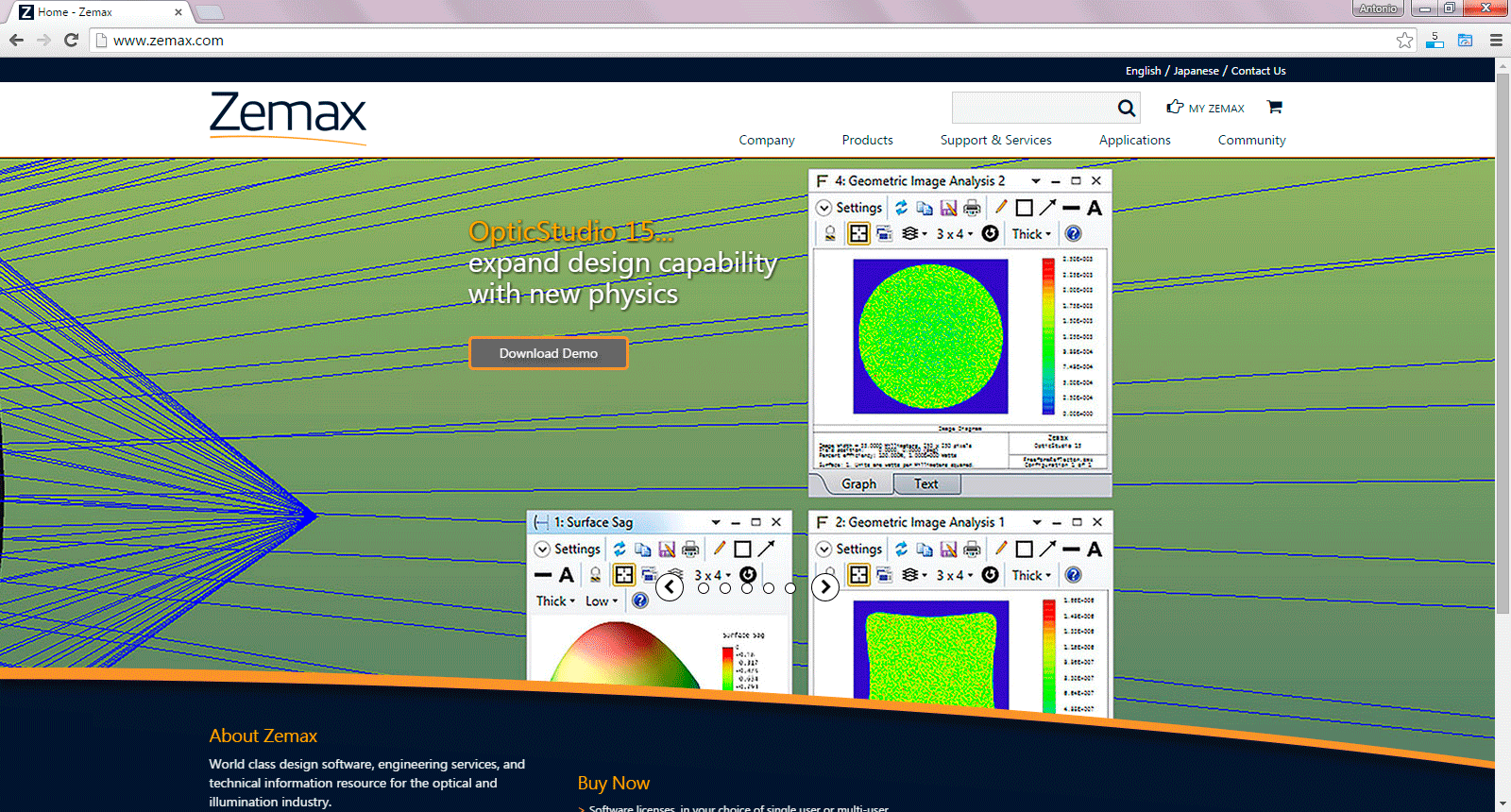Open the Company menu
1511x812 pixels.
click(767, 140)
